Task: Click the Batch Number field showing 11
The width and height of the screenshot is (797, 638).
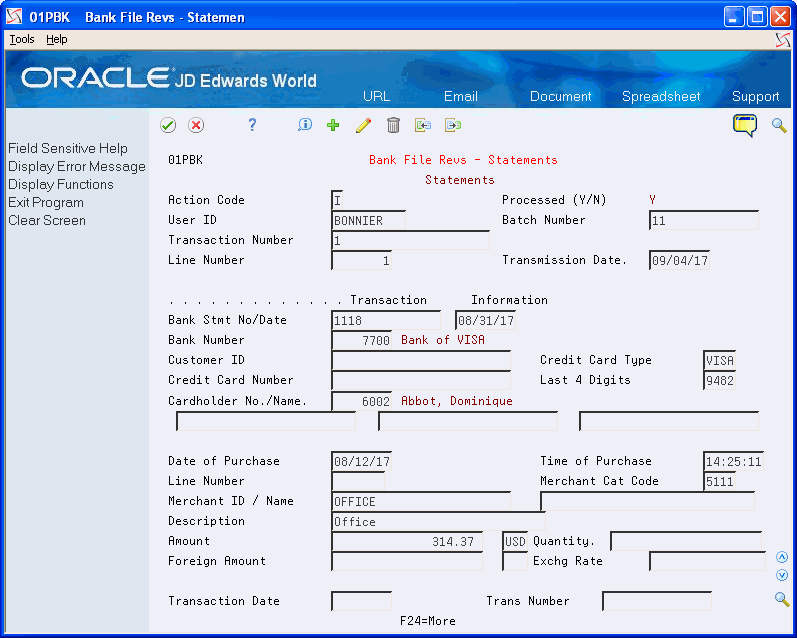Action: (x=703, y=220)
